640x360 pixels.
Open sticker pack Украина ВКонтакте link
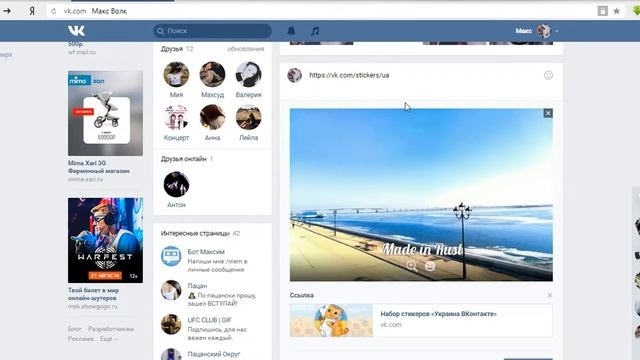438,314
